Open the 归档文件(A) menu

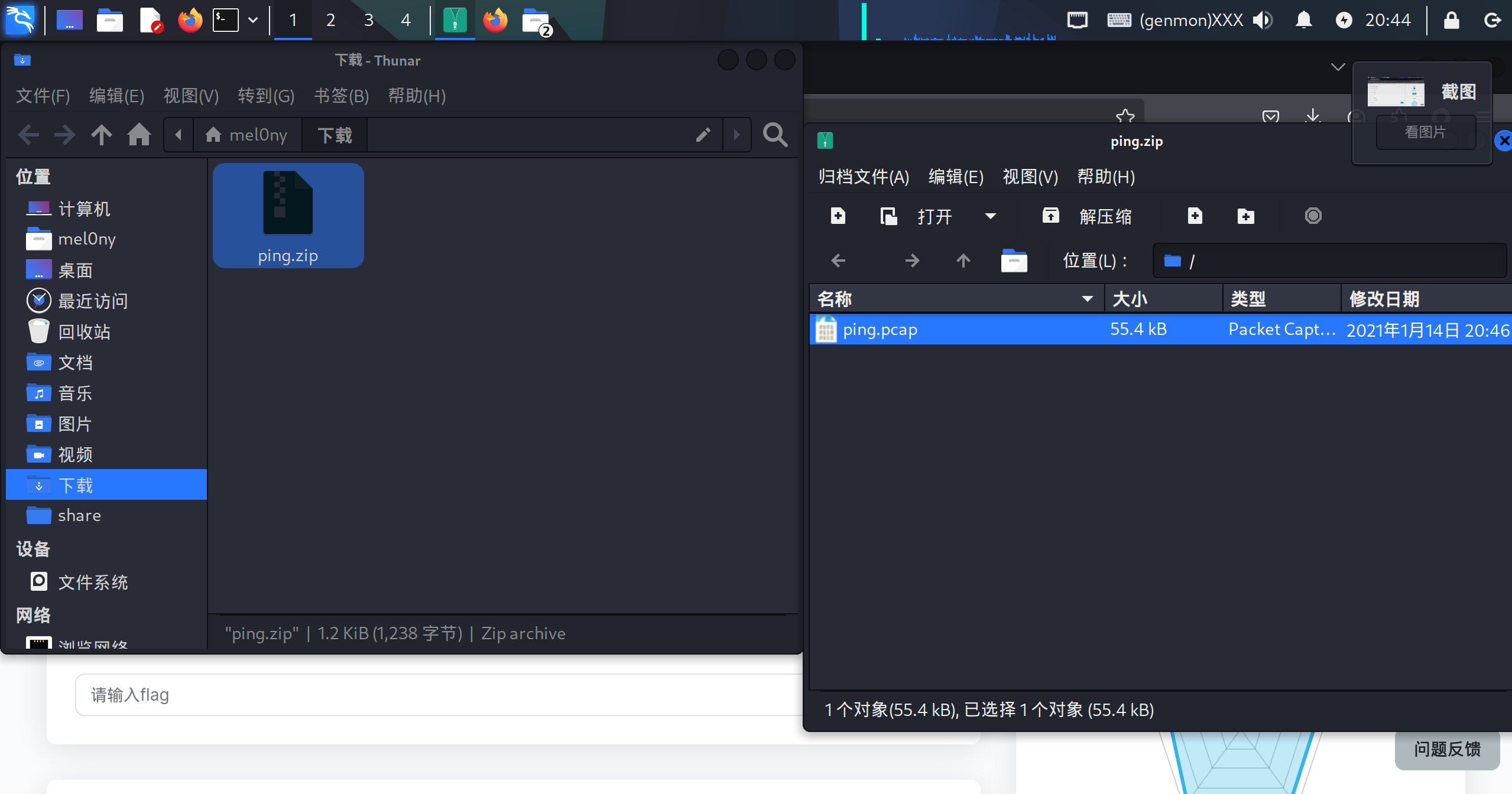click(x=864, y=177)
